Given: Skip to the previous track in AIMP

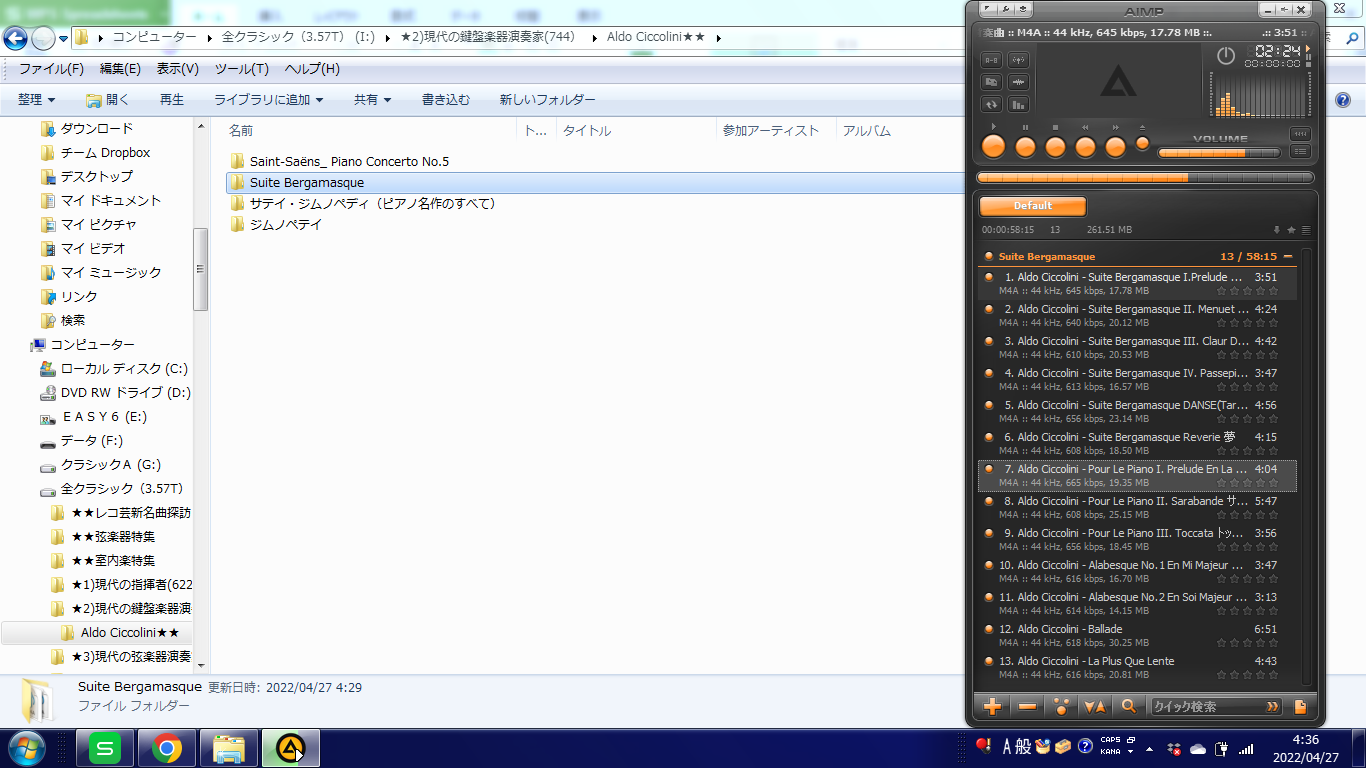Looking at the screenshot, I should click(x=1085, y=146).
